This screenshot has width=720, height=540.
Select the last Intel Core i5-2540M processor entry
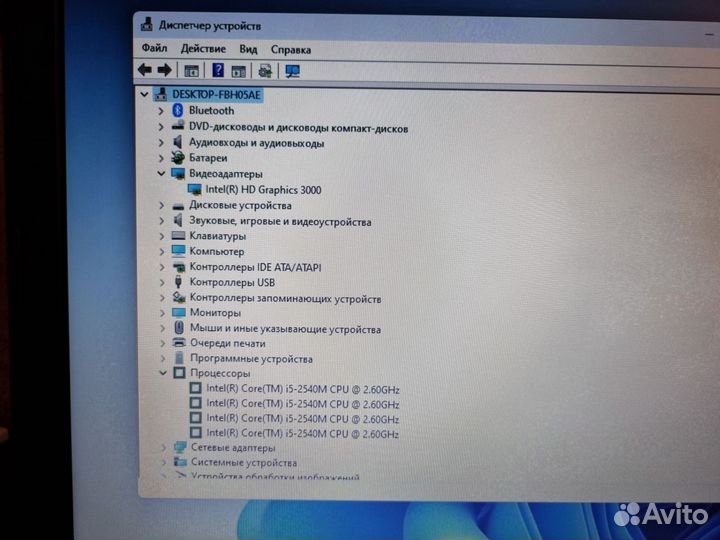303,433
